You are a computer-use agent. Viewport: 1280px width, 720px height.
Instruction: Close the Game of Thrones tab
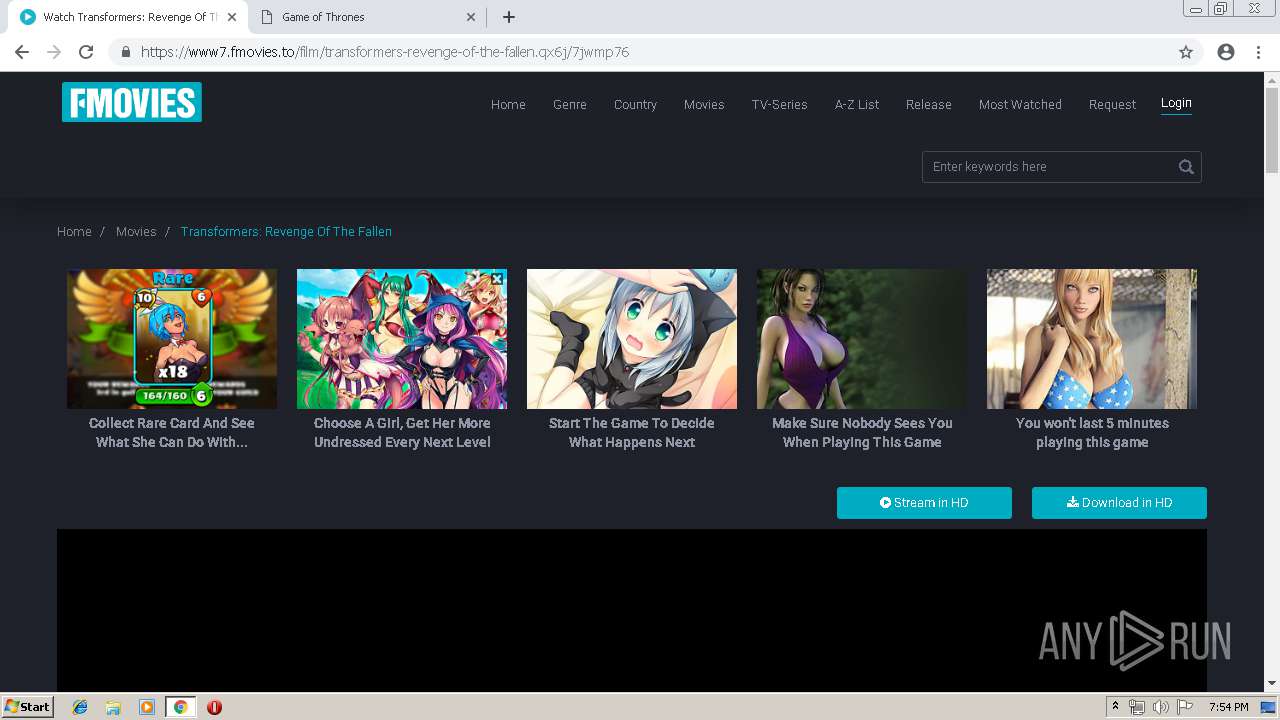[x=472, y=17]
